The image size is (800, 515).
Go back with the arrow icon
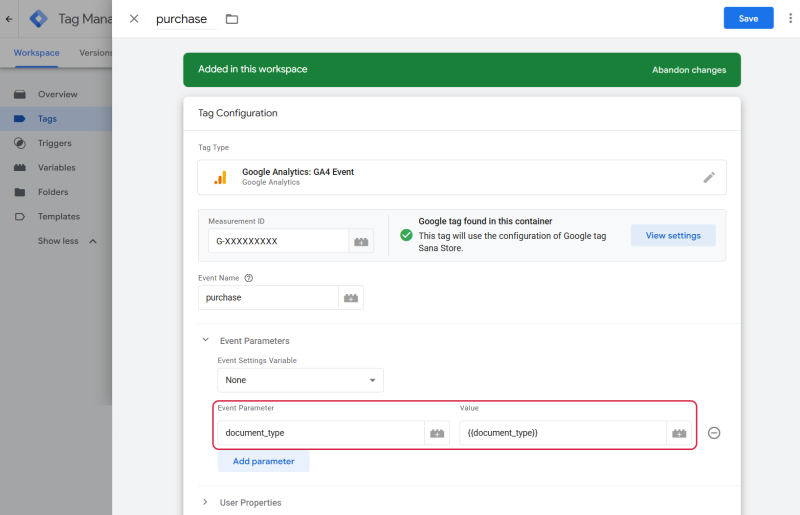click(9, 19)
